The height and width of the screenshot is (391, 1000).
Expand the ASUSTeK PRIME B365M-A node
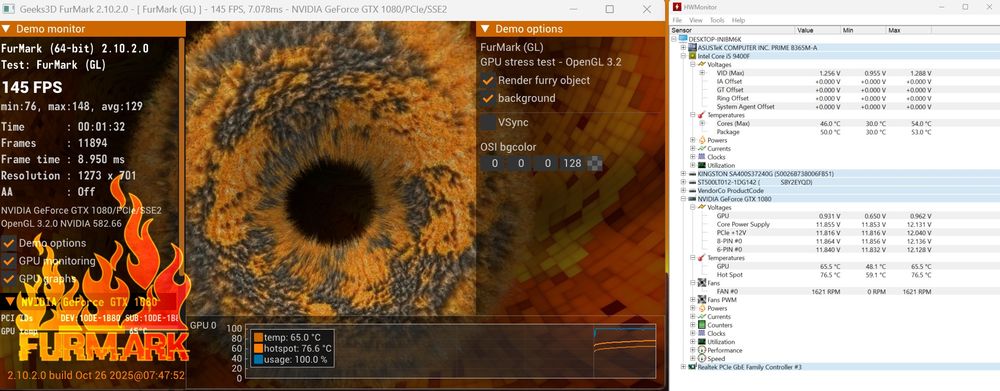pos(684,47)
